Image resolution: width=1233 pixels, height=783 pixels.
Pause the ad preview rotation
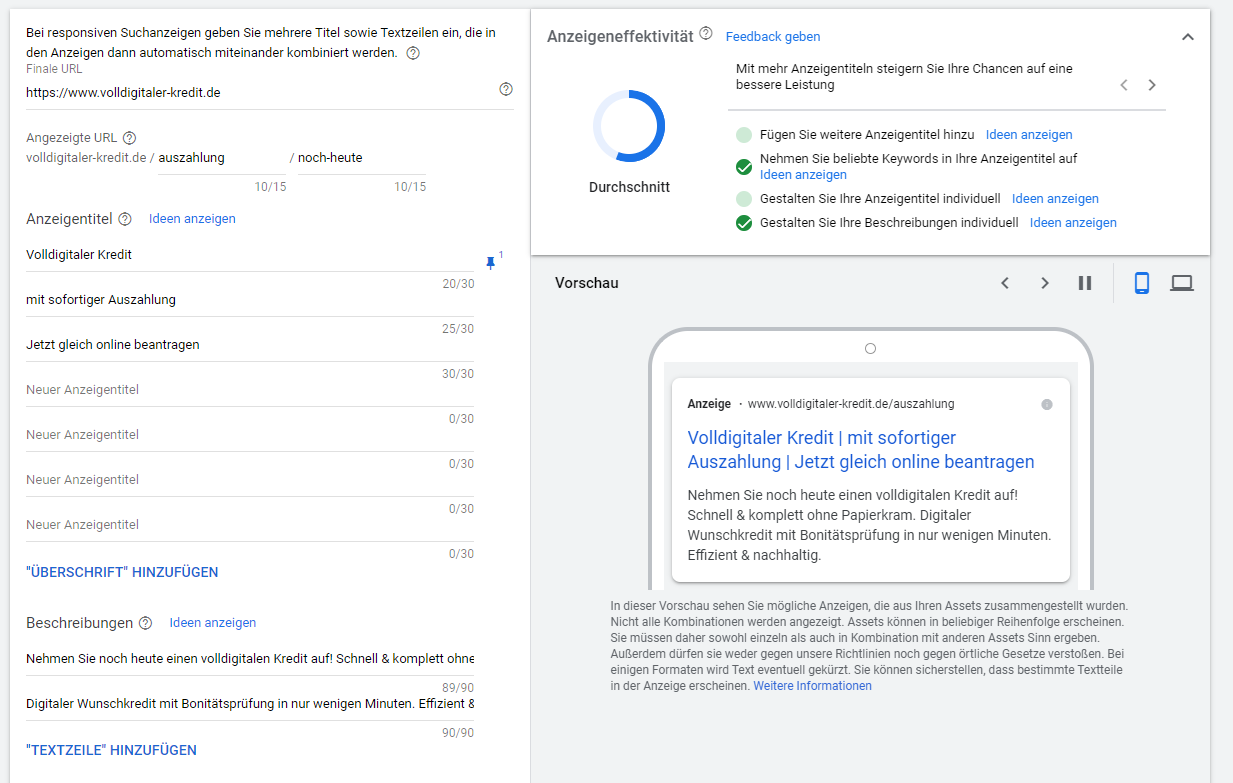[1085, 283]
